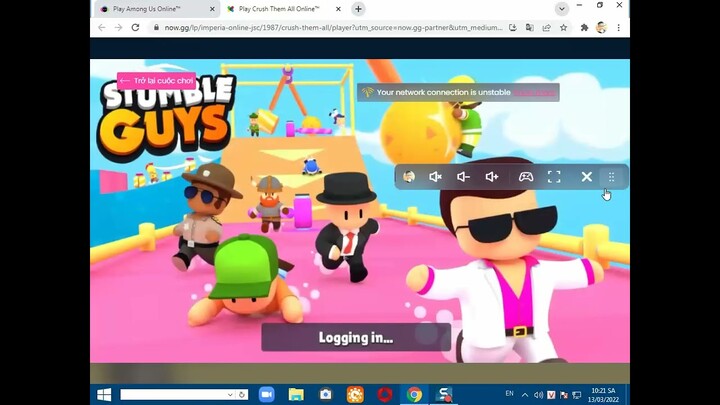
Task: Click the 'Trở lại cuộc chơi' back button
Action: coord(157,81)
